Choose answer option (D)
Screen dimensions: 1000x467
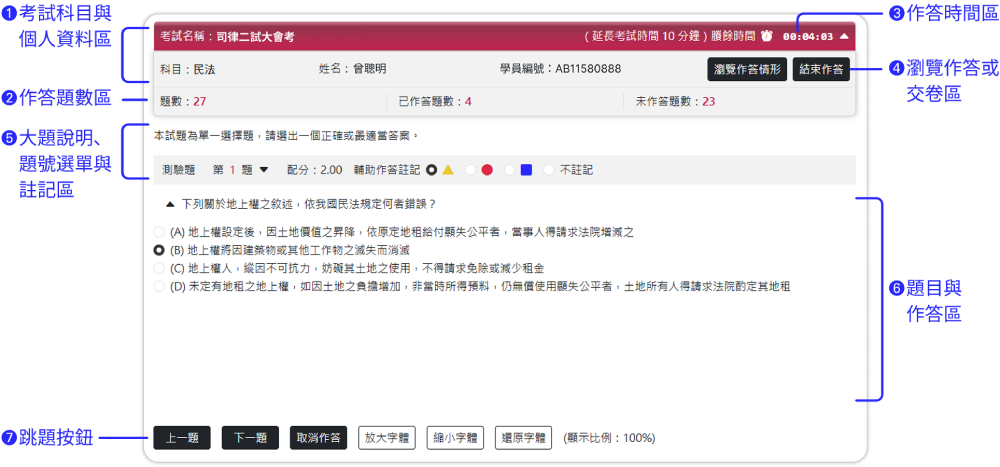(x=159, y=286)
